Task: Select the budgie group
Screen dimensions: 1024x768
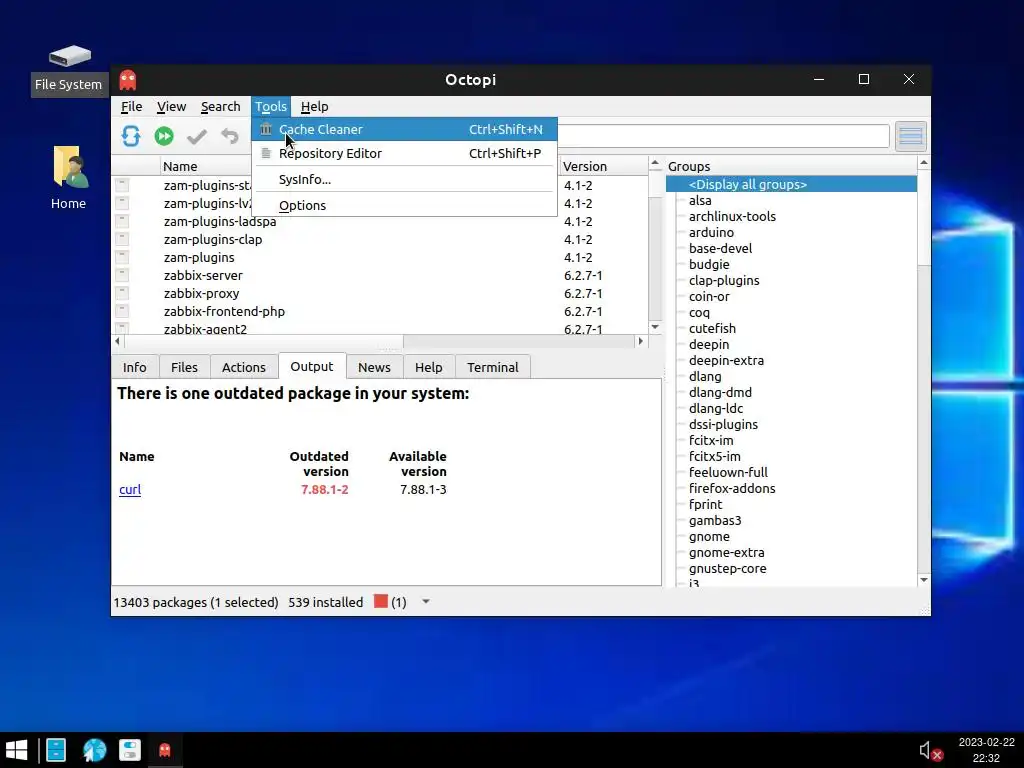Action: 709,264
